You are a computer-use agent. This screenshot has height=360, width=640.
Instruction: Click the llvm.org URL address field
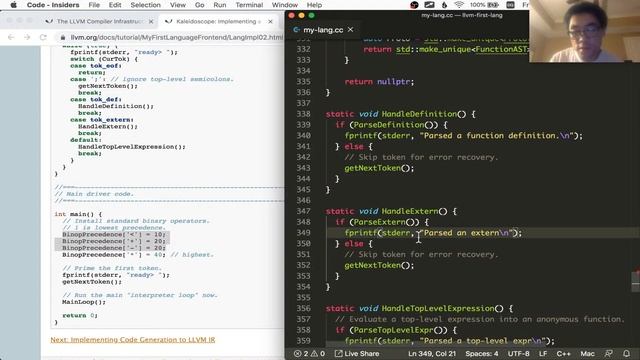pos(176,38)
